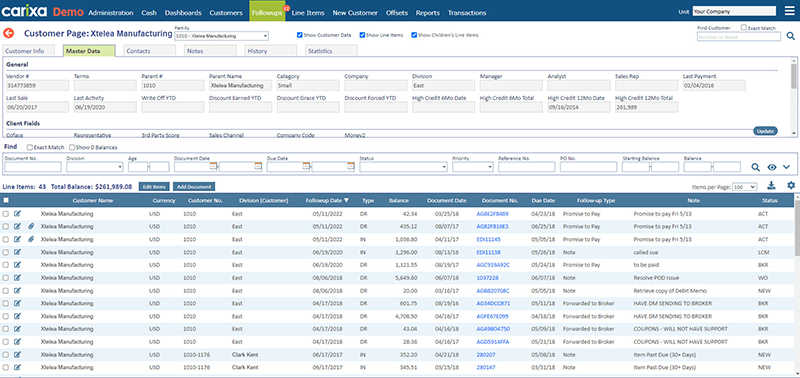Toggle Show Customer Data checkbox
The height and width of the screenshot is (378, 800).
click(299, 35)
